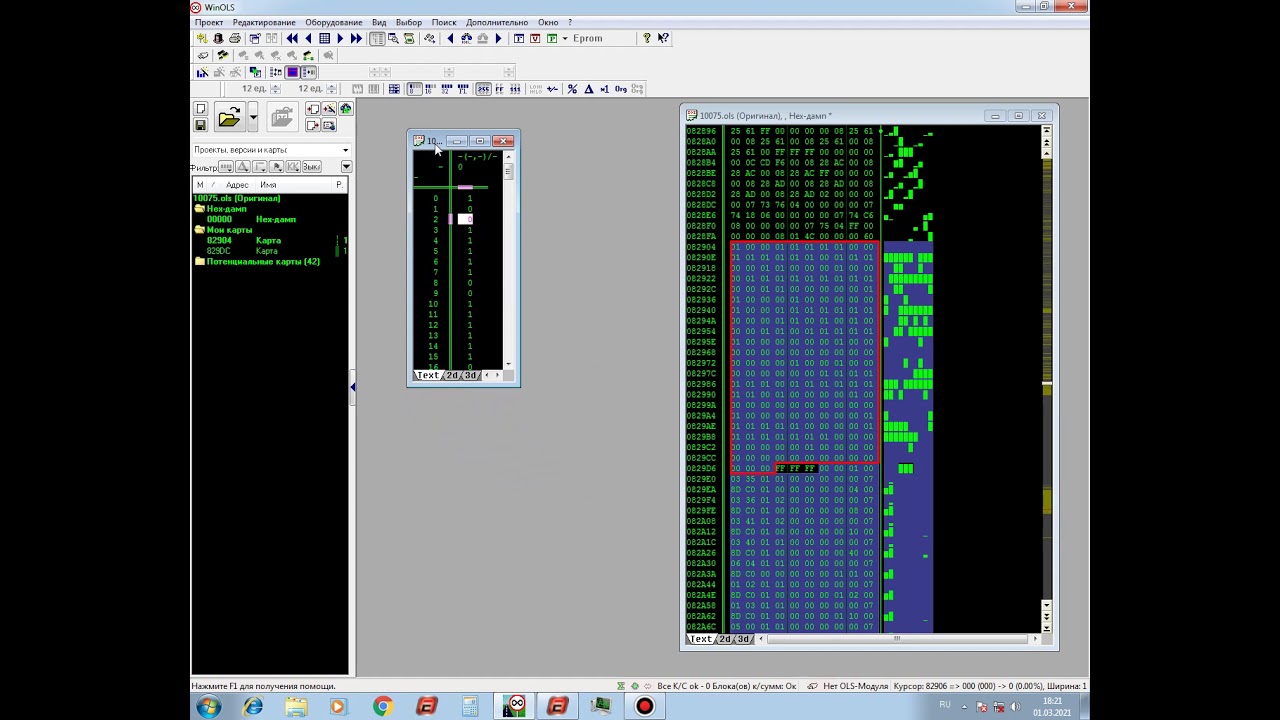Click the grid table view icon
Screen dimensions: 1280x720
click(324, 38)
